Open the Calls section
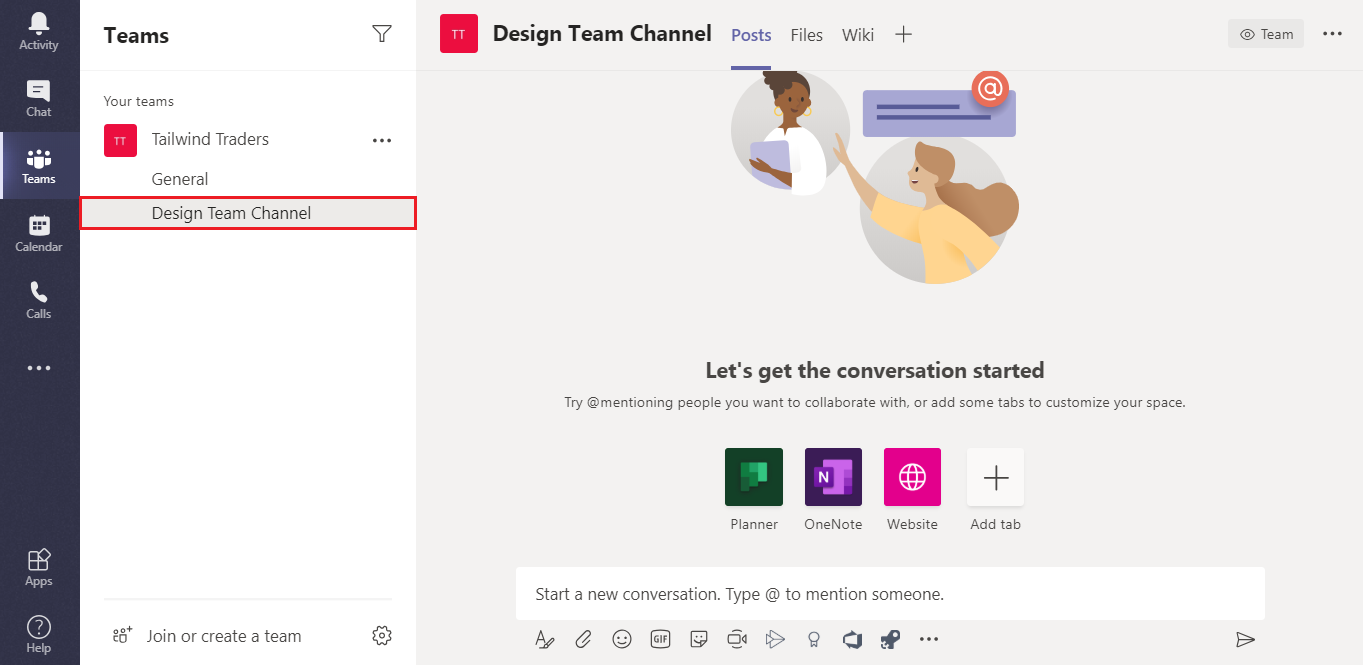This screenshot has width=1363, height=665. tap(39, 300)
